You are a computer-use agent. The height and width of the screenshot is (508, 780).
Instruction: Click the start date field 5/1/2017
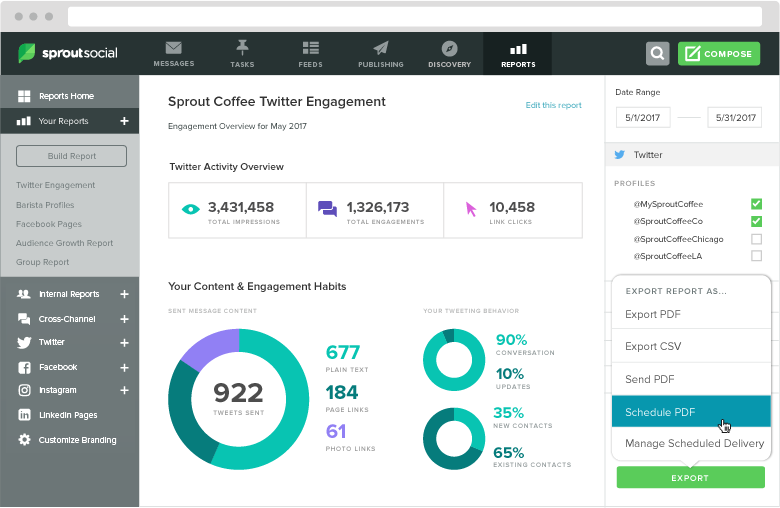point(643,118)
